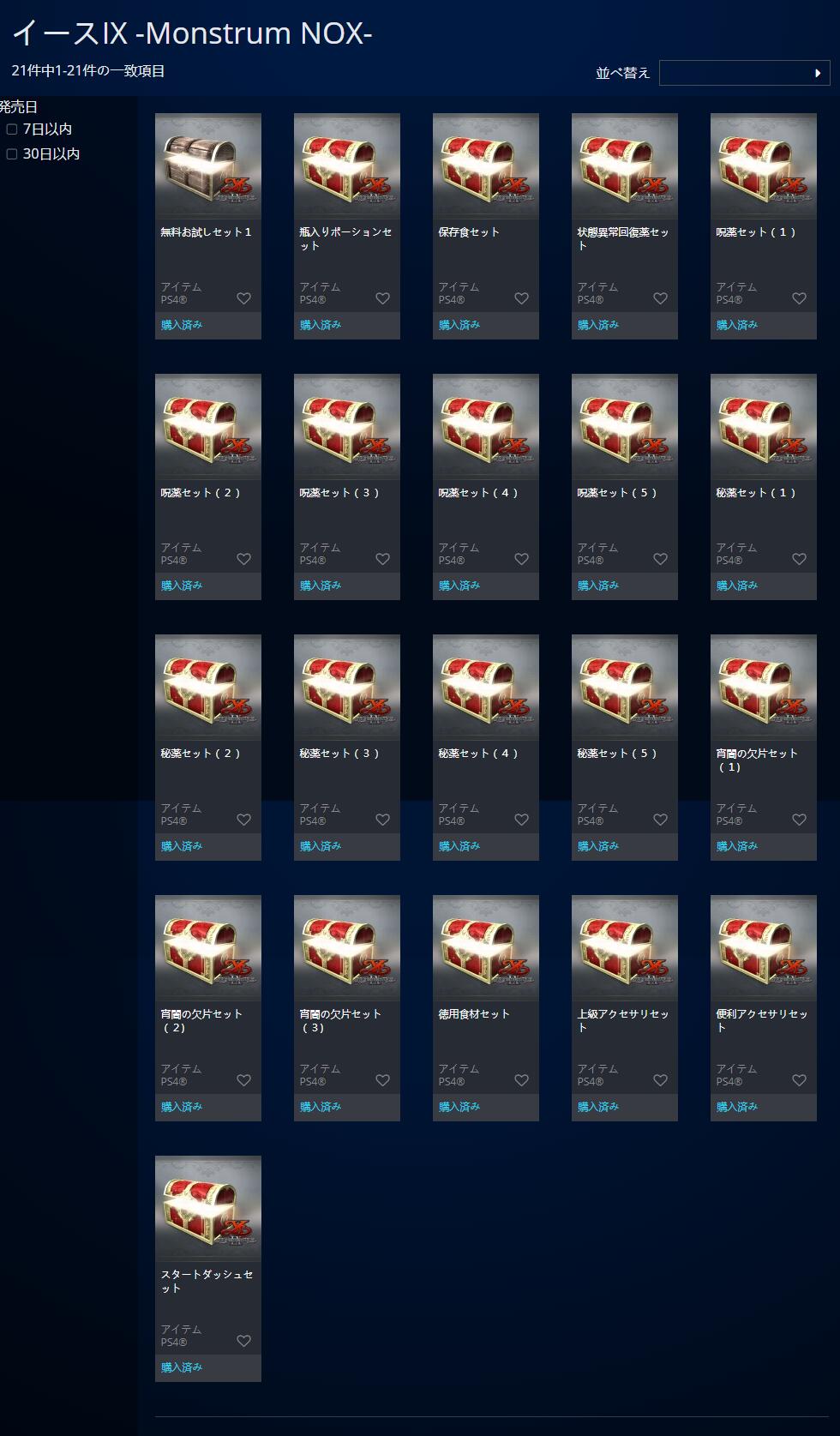This screenshot has height=1436, width=840.
Task: Click heart icon on 宵闇の欠片セット(1)
Action: pyautogui.click(x=800, y=820)
